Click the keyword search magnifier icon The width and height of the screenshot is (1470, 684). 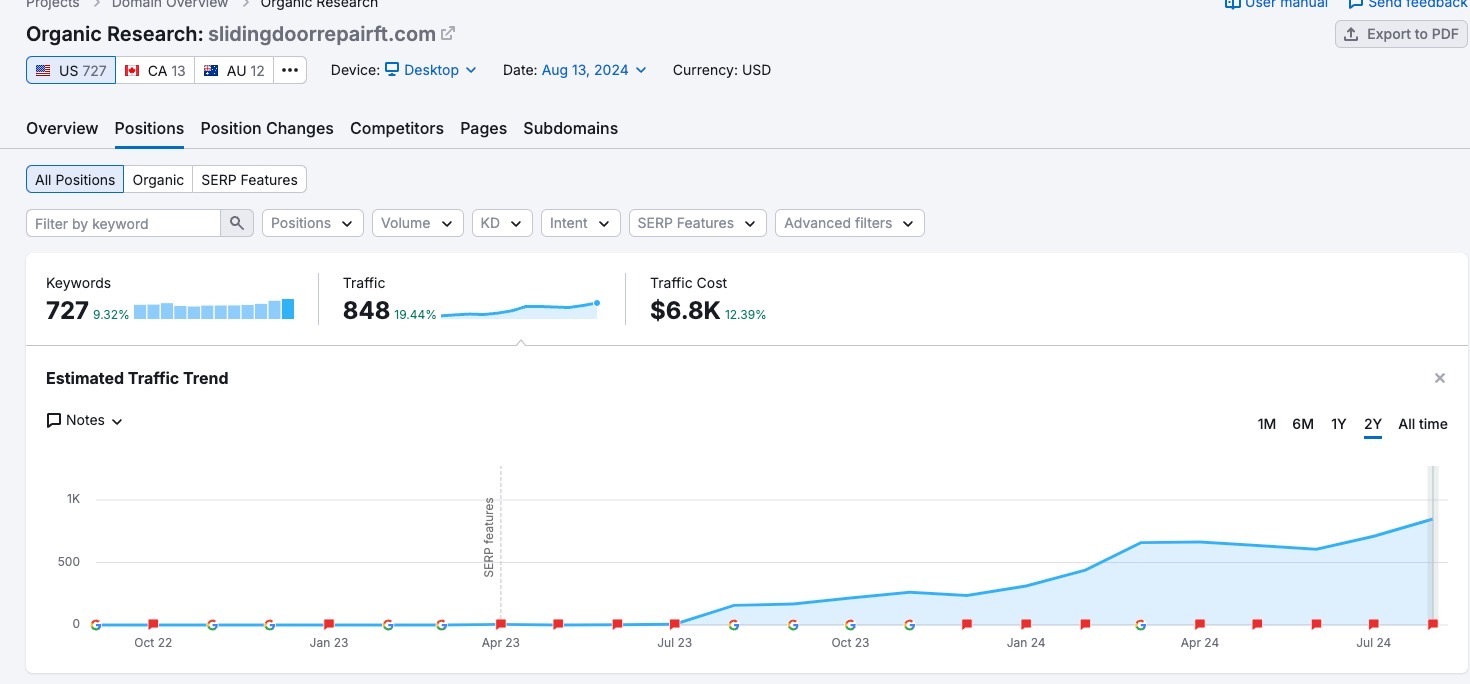click(x=237, y=222)
